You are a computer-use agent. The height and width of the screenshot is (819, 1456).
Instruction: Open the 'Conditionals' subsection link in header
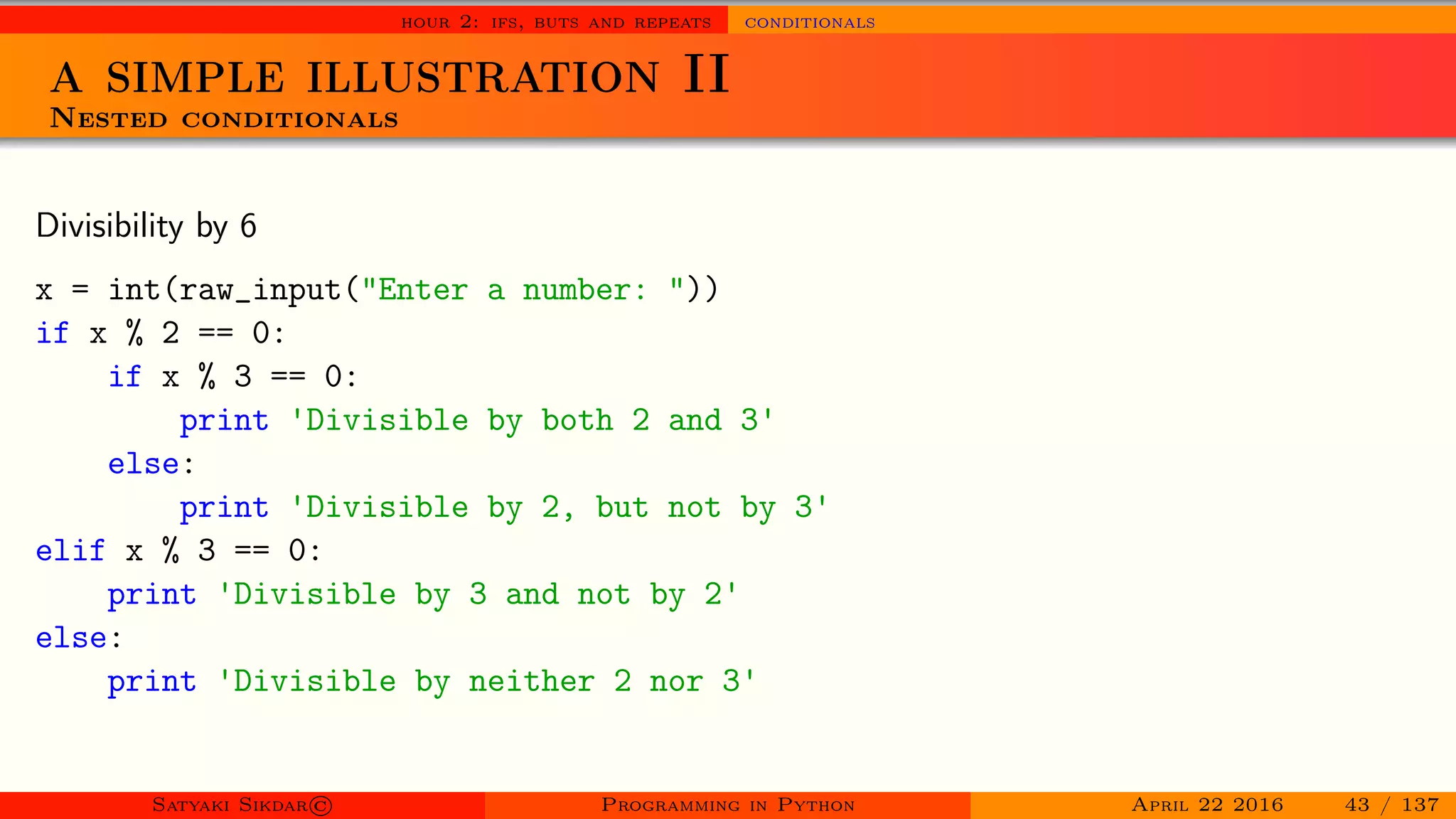pyautogui.click(x=810, y=23)
